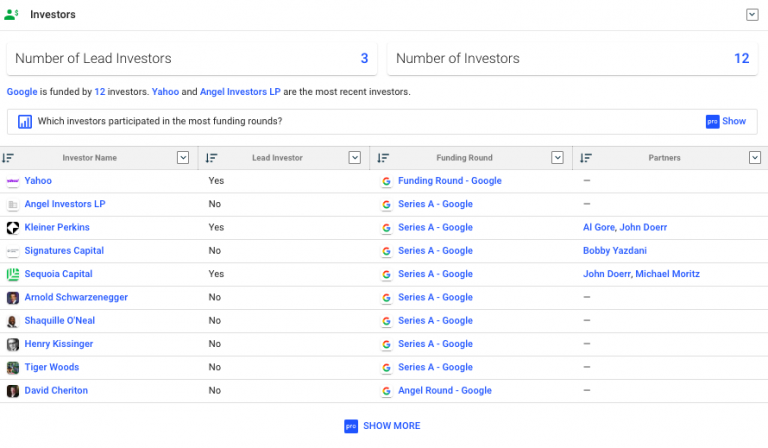Open Investor Name column dropdown
Image resolution: width=768 pixels, height=448 pixels.
click(183, 158)
